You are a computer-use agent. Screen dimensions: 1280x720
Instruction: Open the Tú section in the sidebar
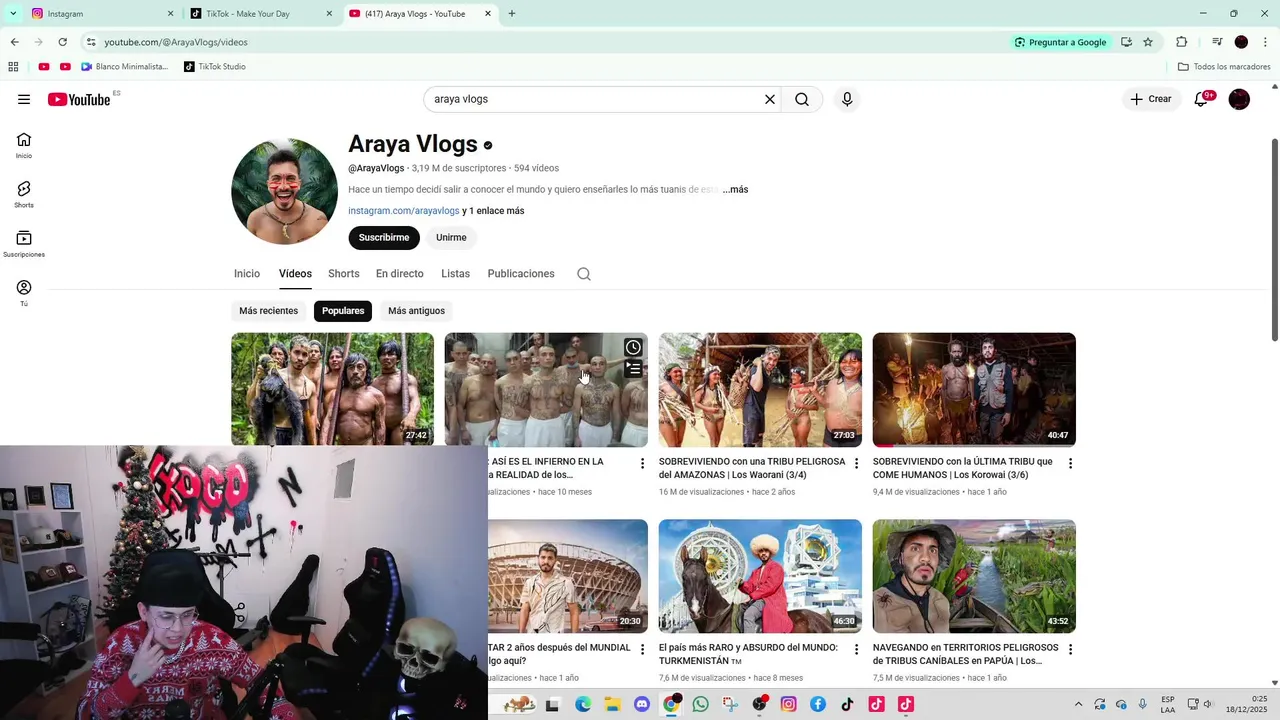pos(24,292)
